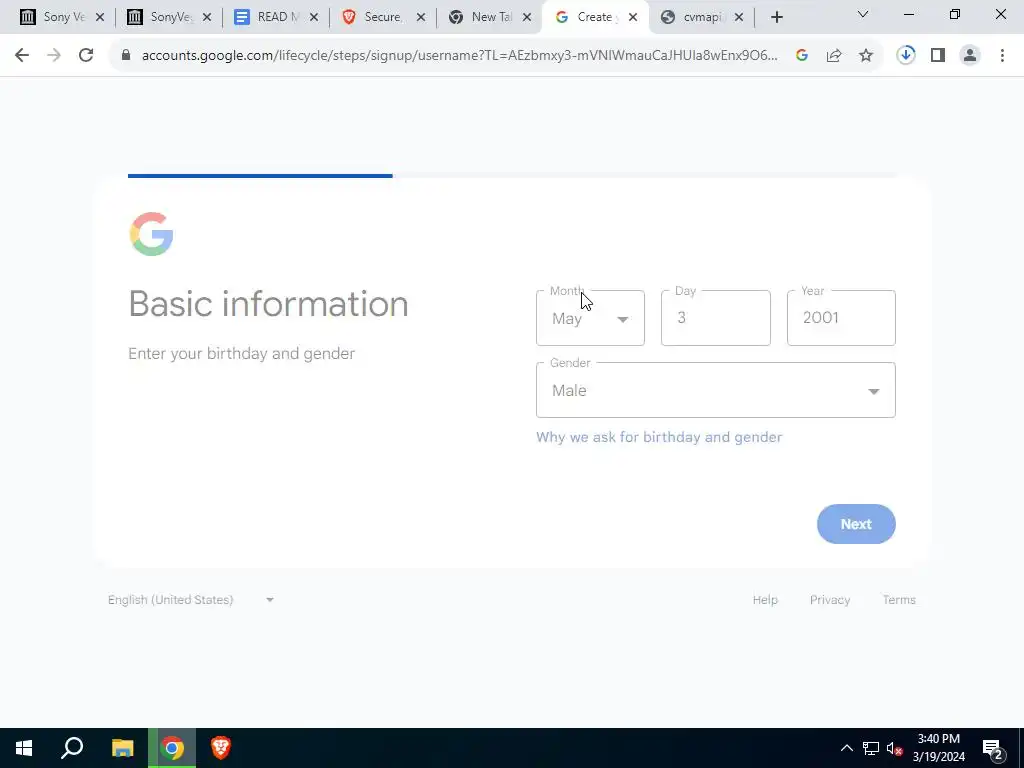The image size is (1024, 768).
Task: Reload the current page
Action: pos(86,56)
